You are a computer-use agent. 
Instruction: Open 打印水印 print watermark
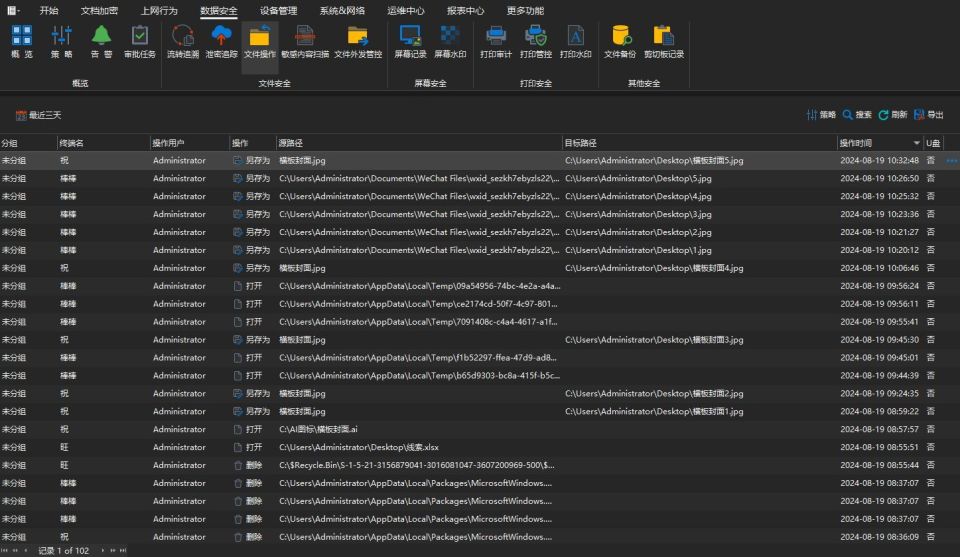[576, 42]
